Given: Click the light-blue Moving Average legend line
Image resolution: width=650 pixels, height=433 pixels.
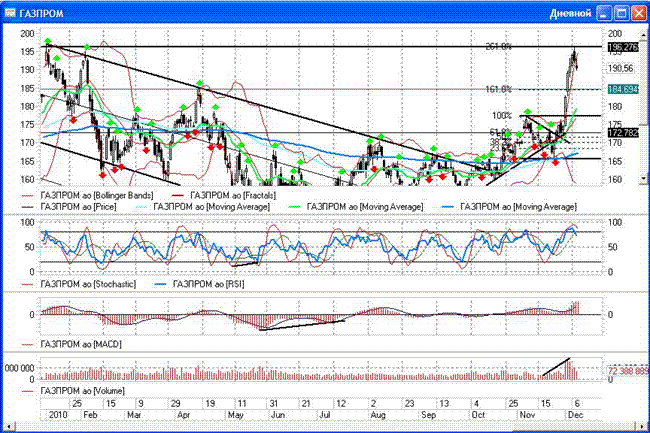Looking at the screenshot, I should pos(141,207).
